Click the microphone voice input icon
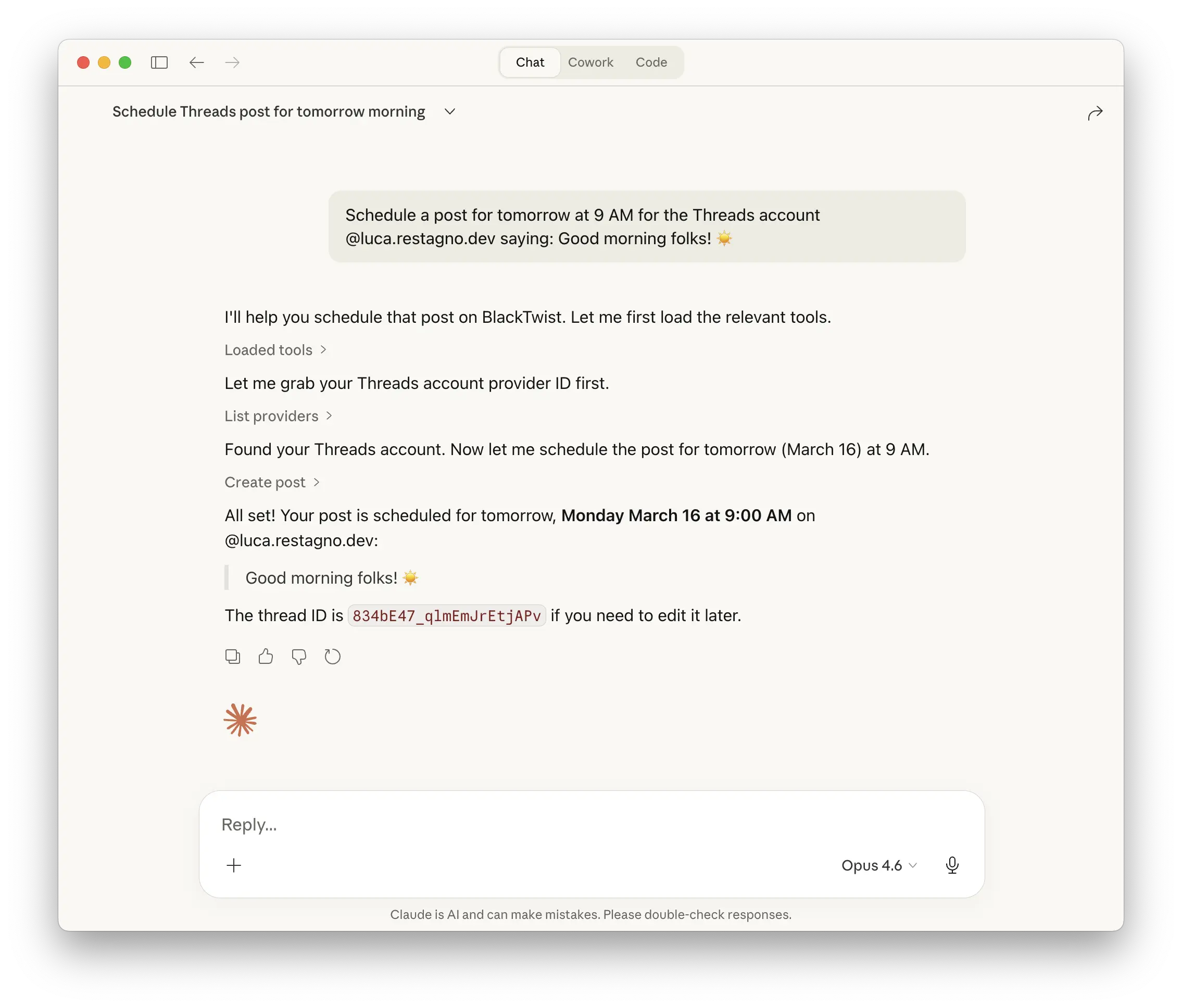Image resolution: width=1182 pixels, height=1008 pixels. point(951,865)
